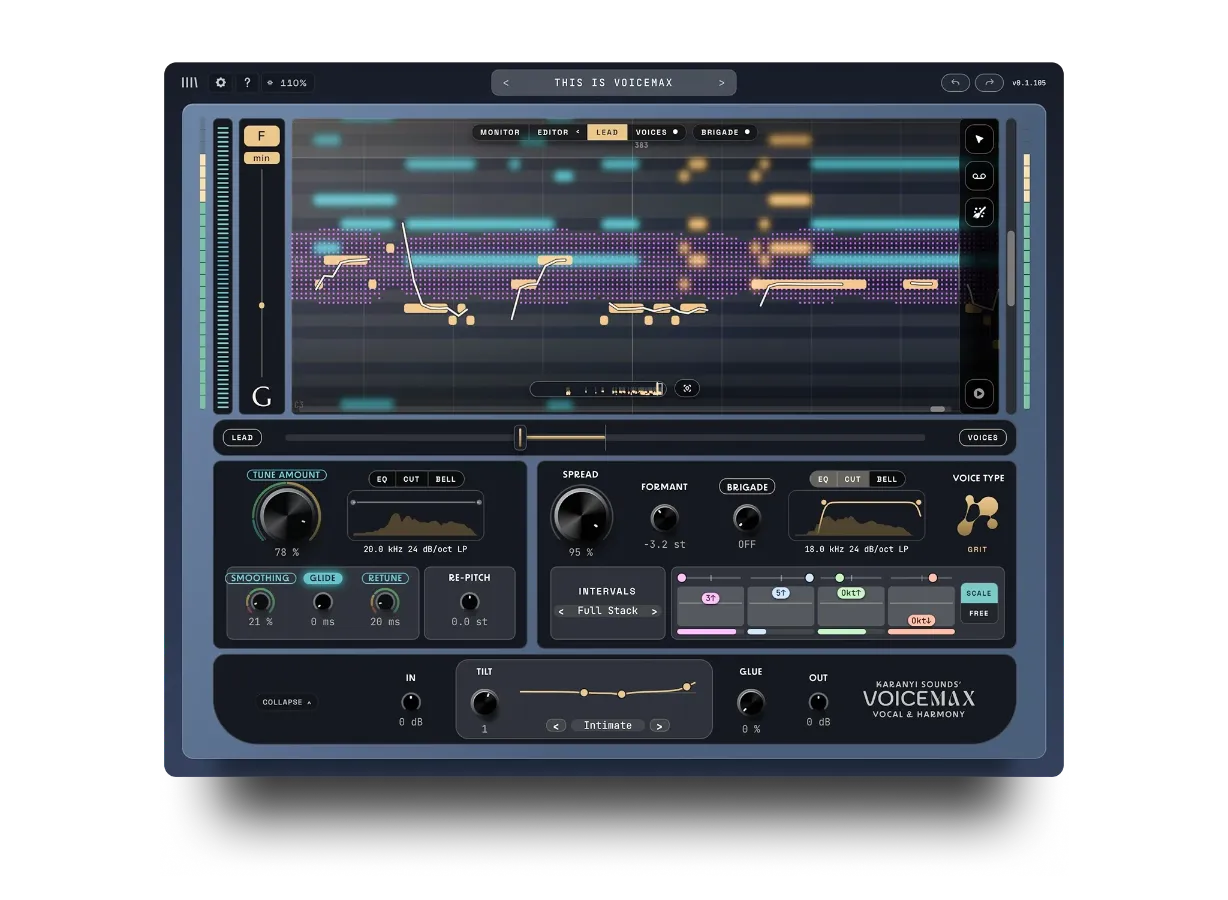Image resolution: width=1228 pixels, height=900 pixels.
Task: Click the BRIGADE button in voices panel
Action: [x=747, y=487]
